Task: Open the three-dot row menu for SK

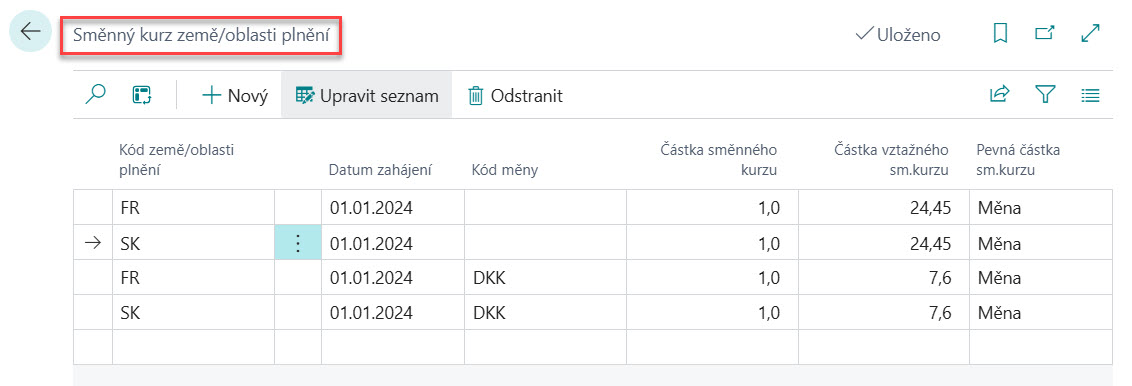Action: 297,243
